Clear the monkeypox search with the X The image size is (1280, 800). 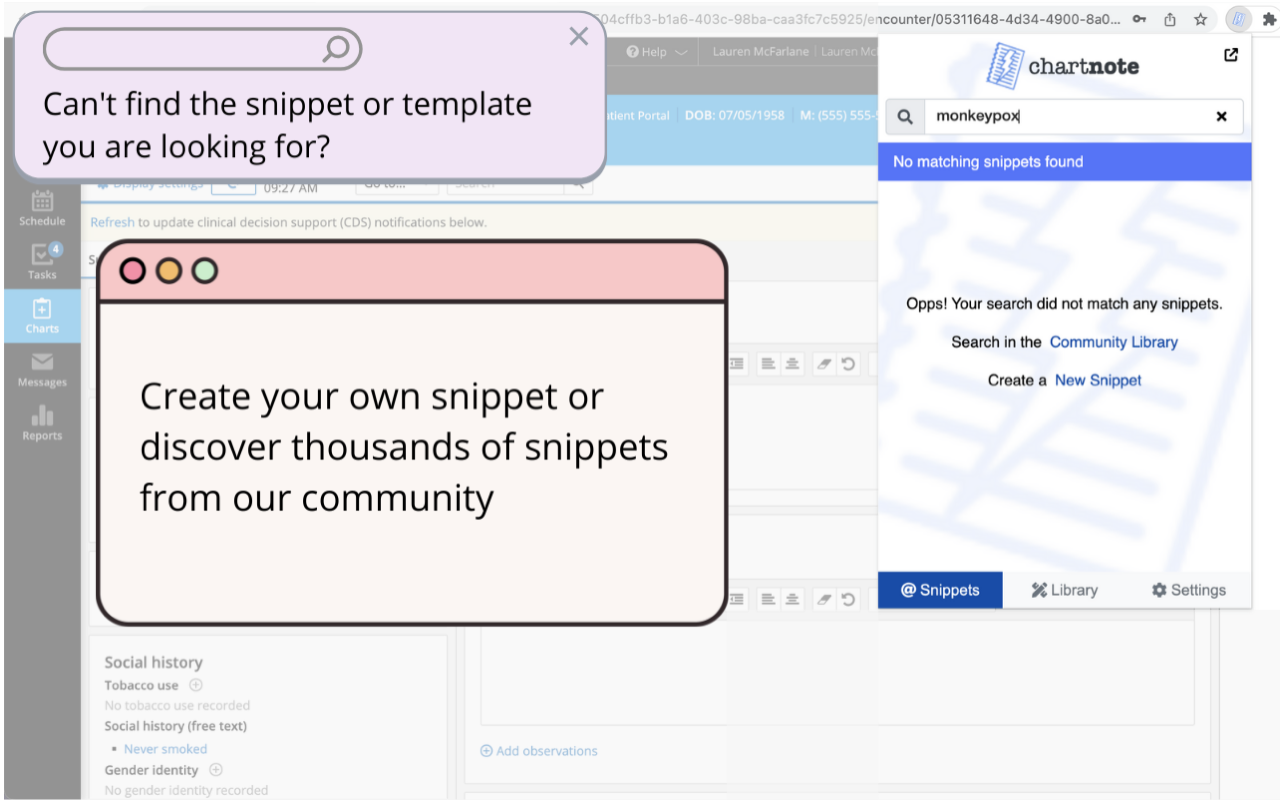click(x=1222, y=116)
